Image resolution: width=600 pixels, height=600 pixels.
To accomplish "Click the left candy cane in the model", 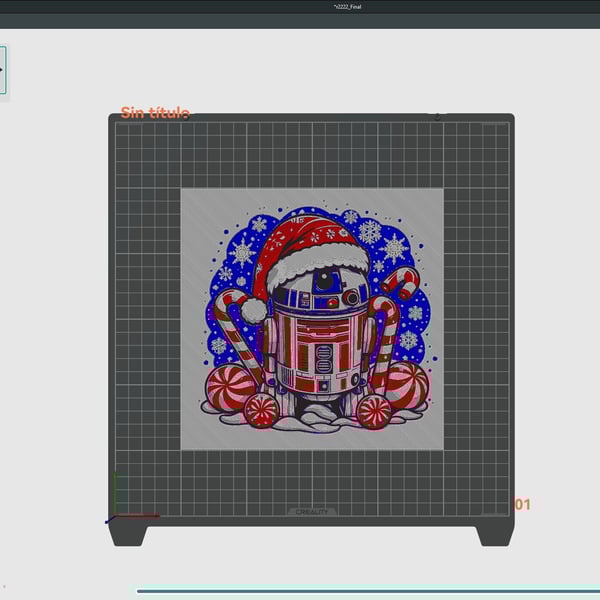I will [238, 335].
